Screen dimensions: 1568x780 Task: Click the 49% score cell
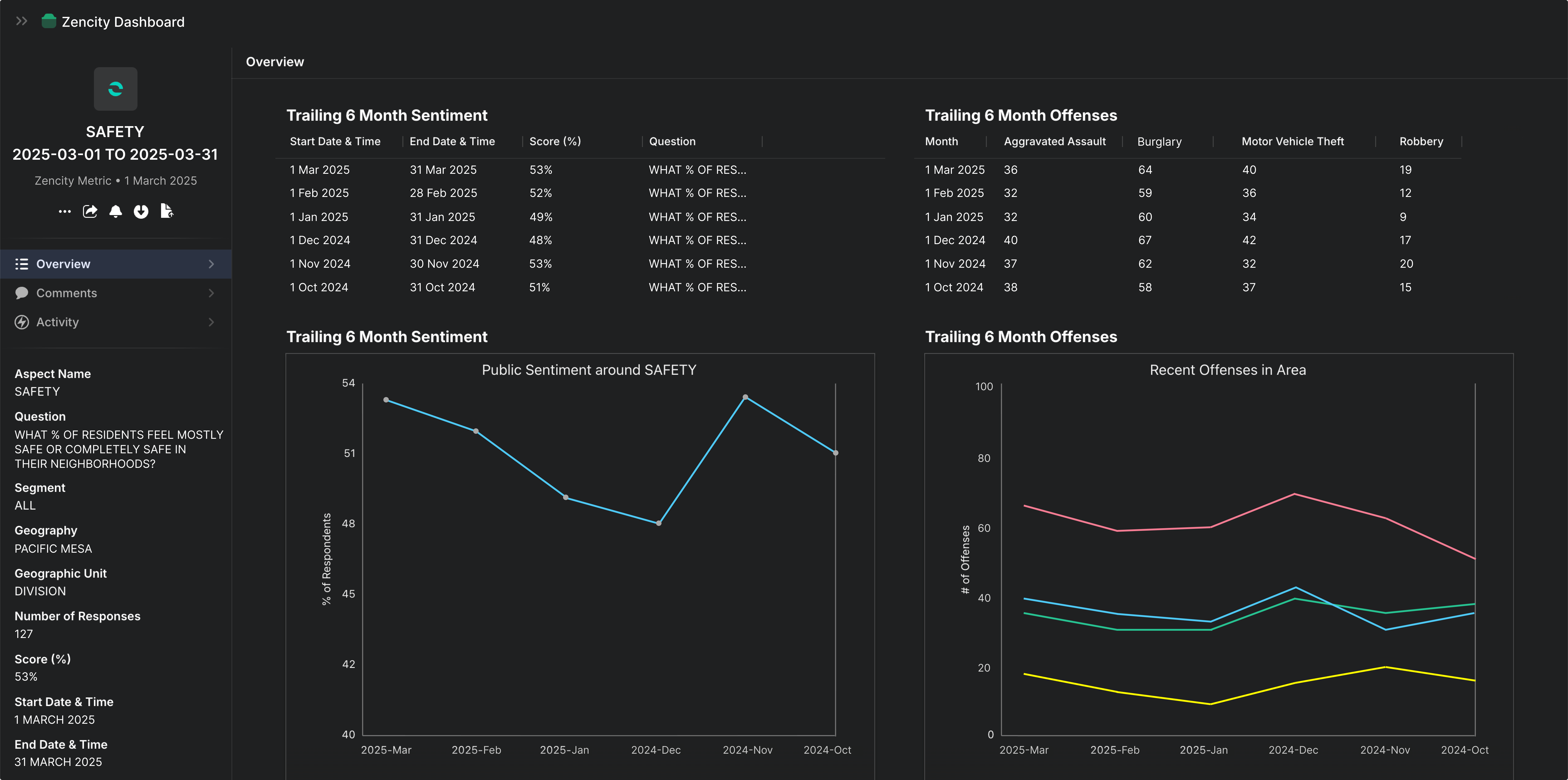tap(541, 217)
